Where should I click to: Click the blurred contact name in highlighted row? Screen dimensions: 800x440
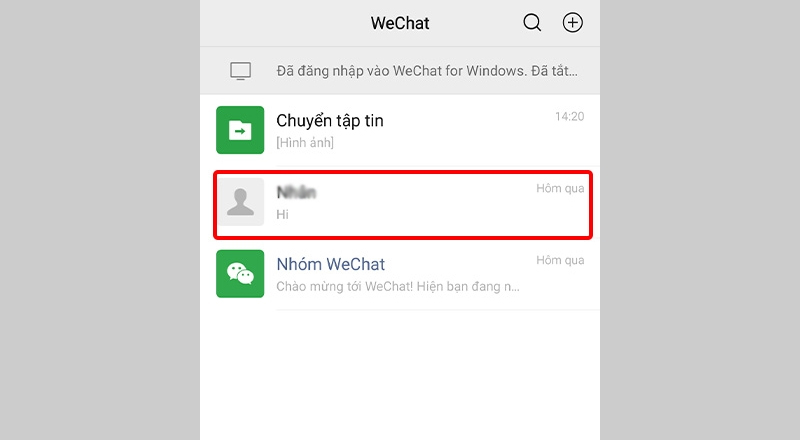coord(296,192)
